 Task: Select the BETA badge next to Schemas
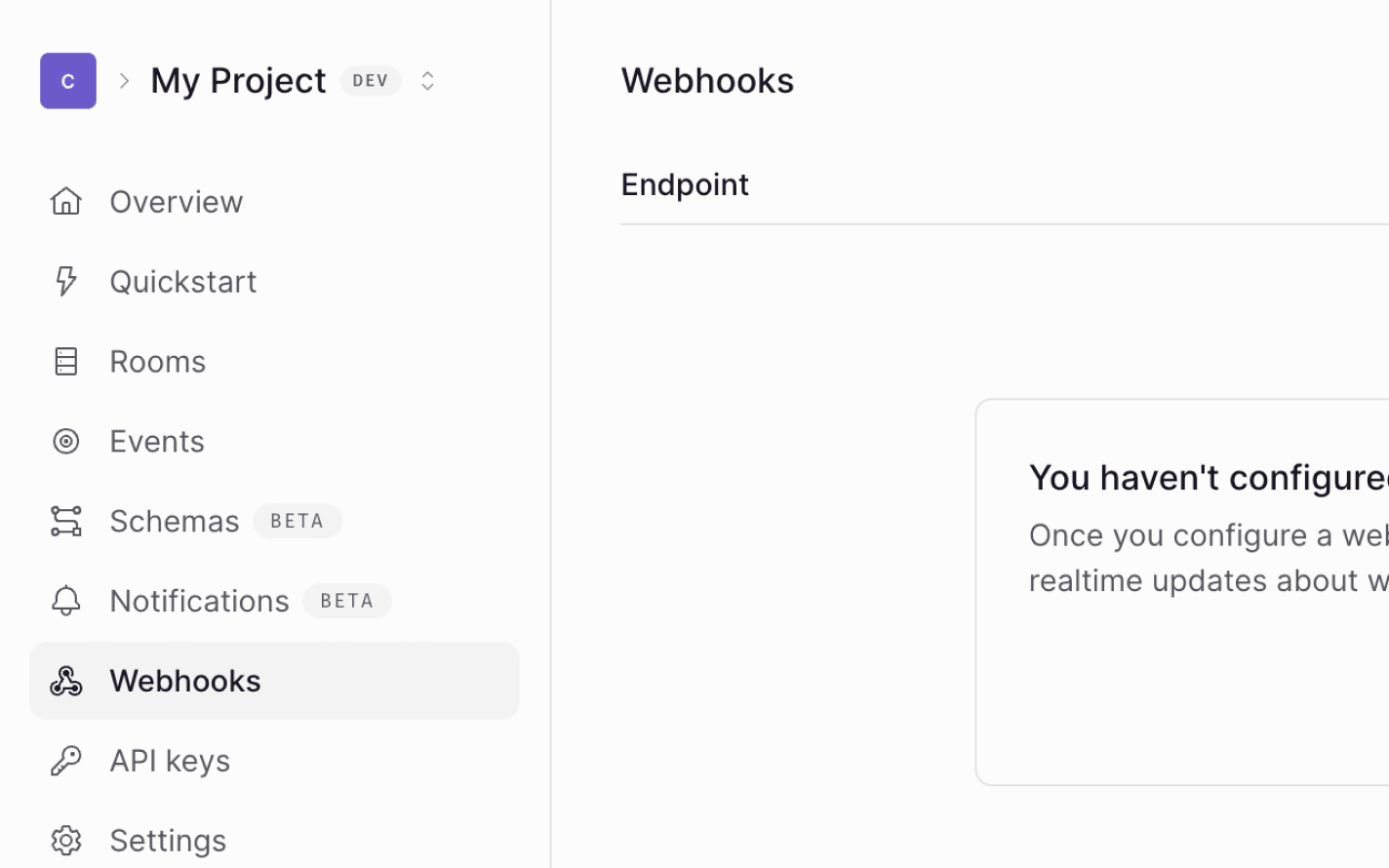[x=297, y=521]
